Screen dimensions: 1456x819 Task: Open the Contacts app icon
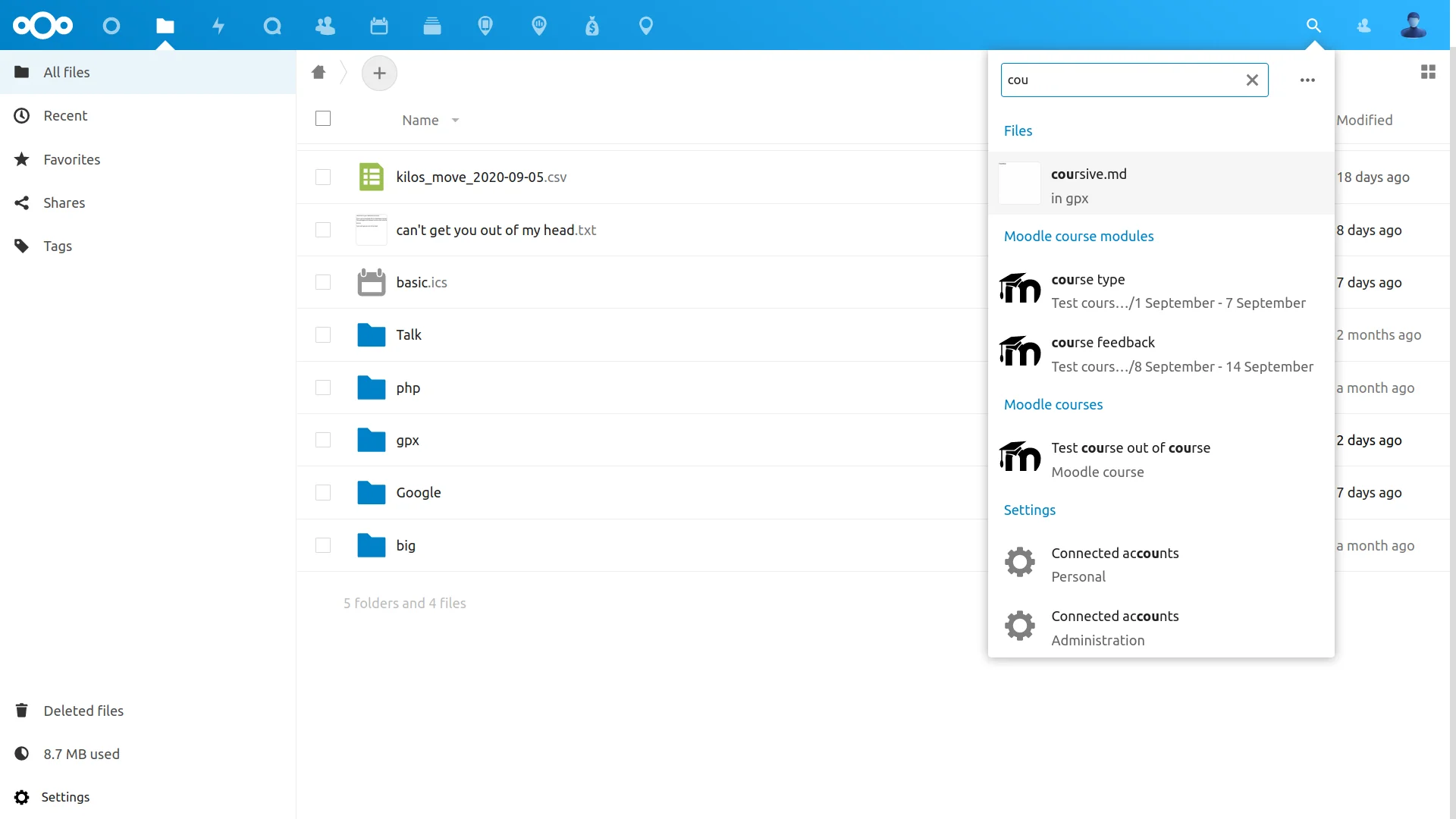pos(325,26)
